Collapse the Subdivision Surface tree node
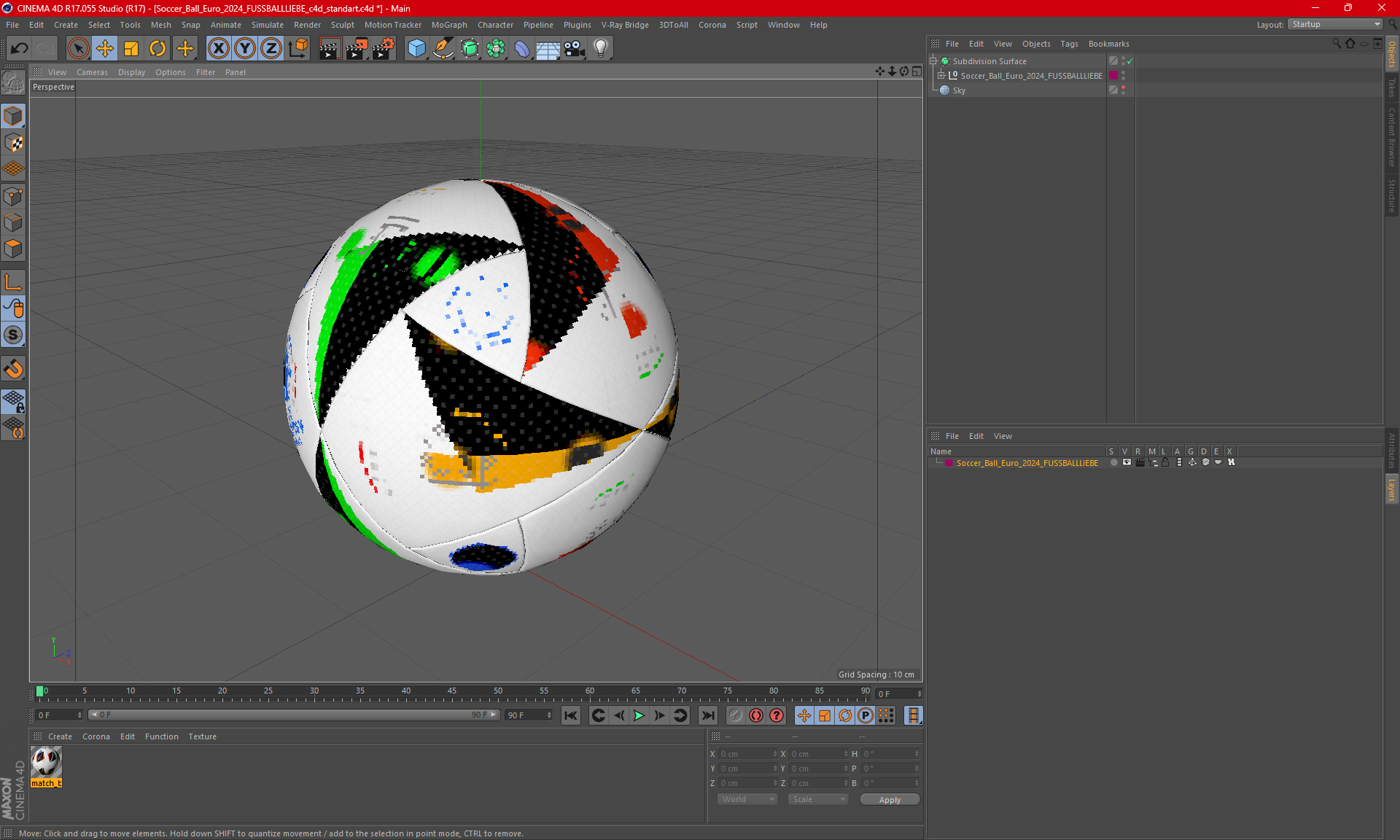This screenshot has width=1400, height=840. tap(933, 61)
